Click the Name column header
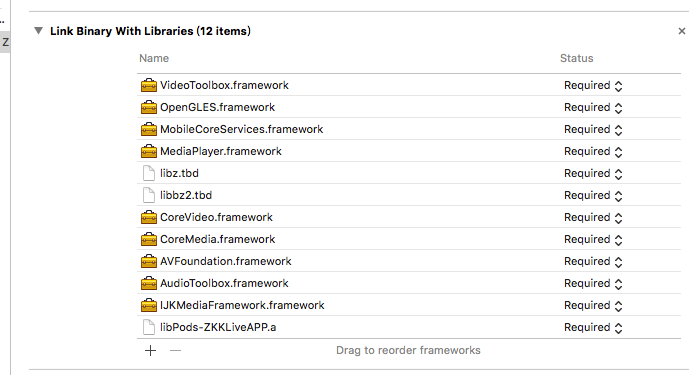Image resolution: width=692 pixels, height=375 pixels. click(154, 58)
